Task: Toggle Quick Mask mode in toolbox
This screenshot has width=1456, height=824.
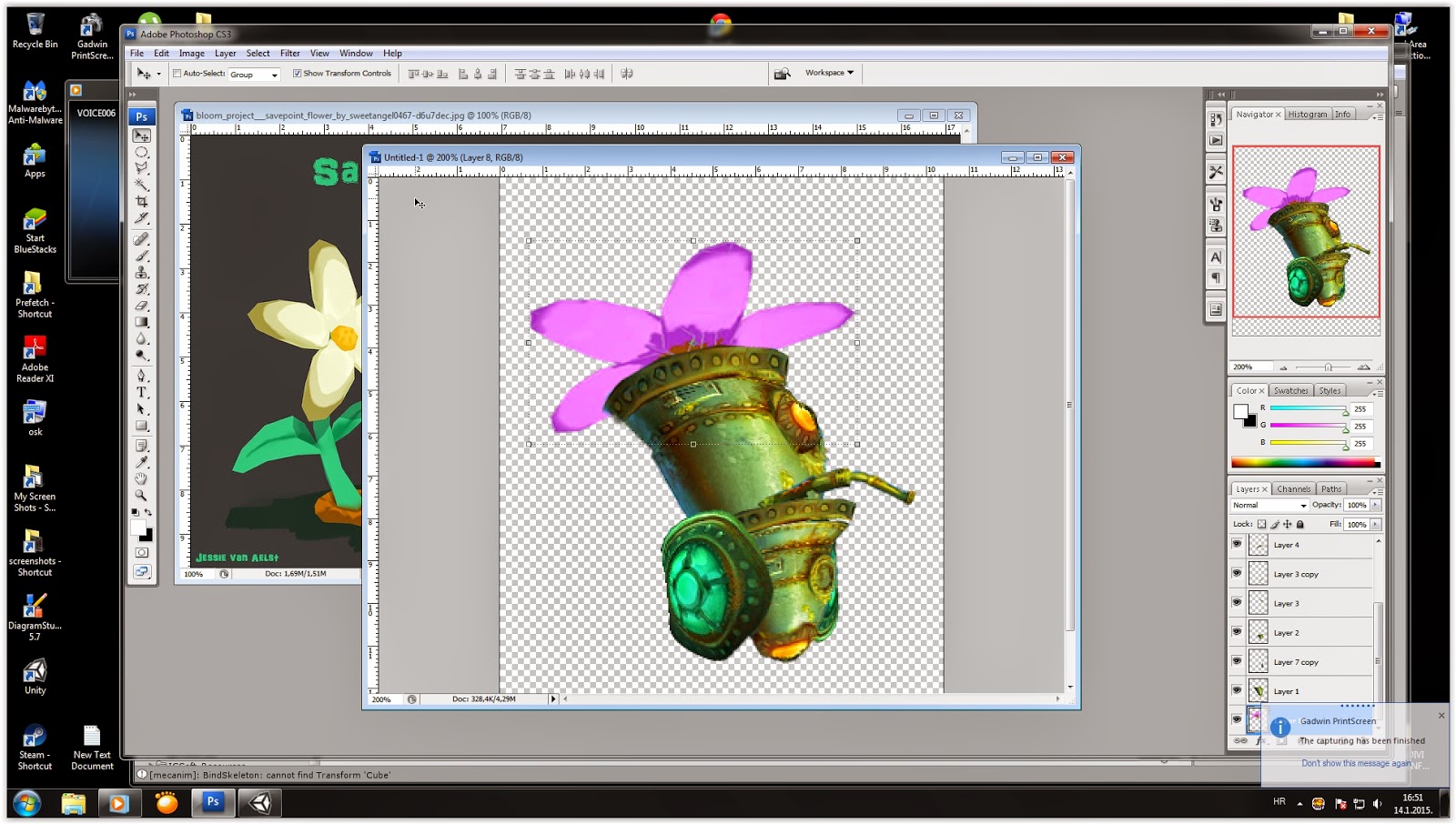Action: coord(142,552)
